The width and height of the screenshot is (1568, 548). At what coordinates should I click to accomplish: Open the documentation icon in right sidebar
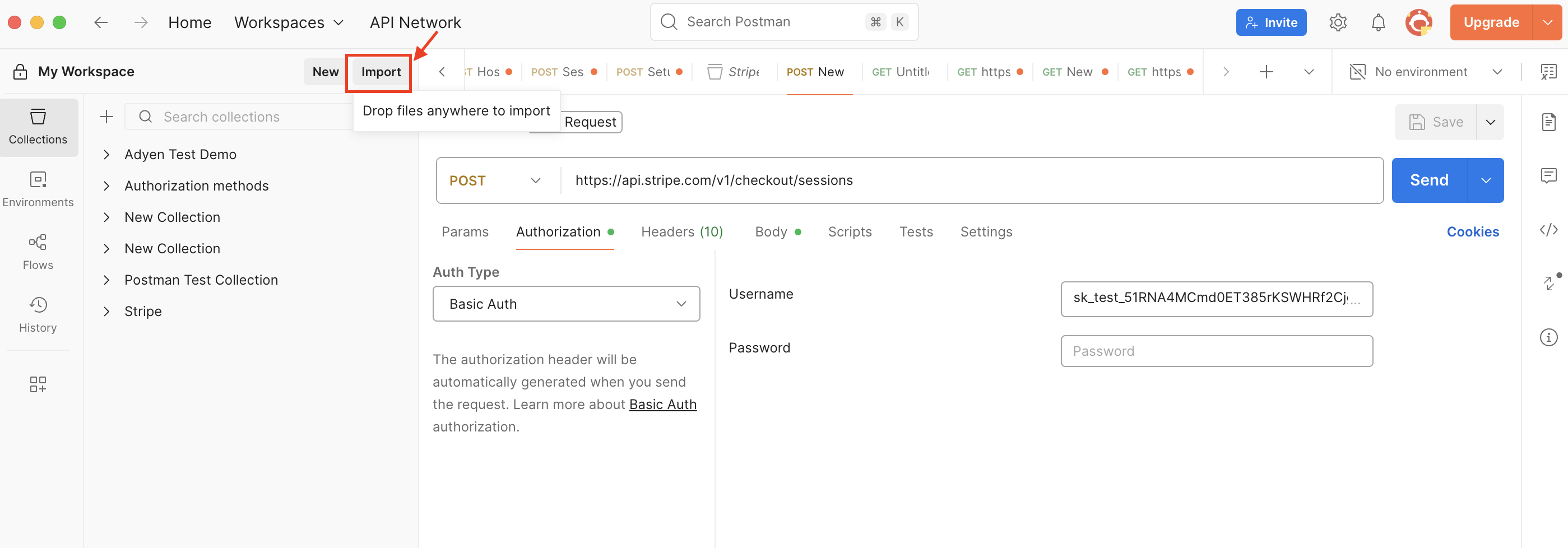pos(1548,122)
